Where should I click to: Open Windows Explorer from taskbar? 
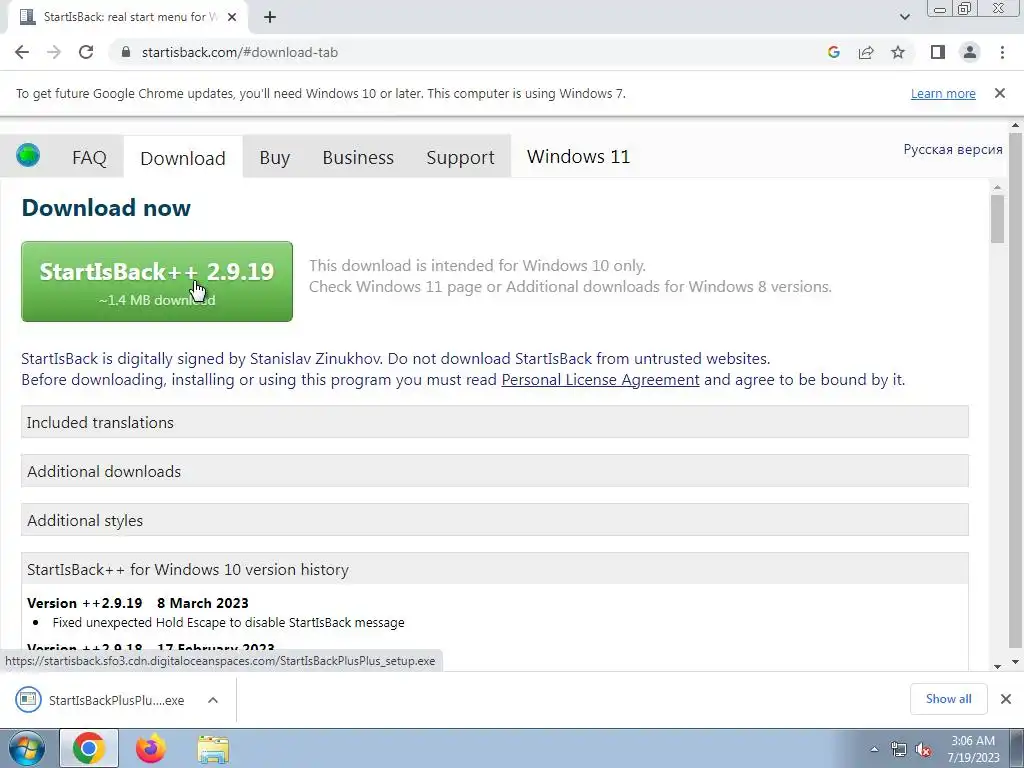pyautogui.click(x=213, y=748)
